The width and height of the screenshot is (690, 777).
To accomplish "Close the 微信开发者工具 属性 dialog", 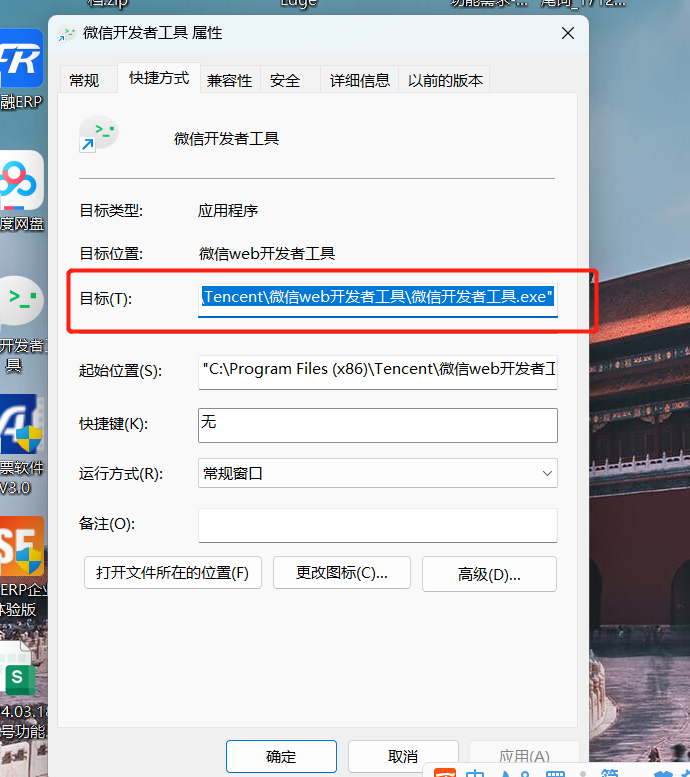I will point(568,33).
